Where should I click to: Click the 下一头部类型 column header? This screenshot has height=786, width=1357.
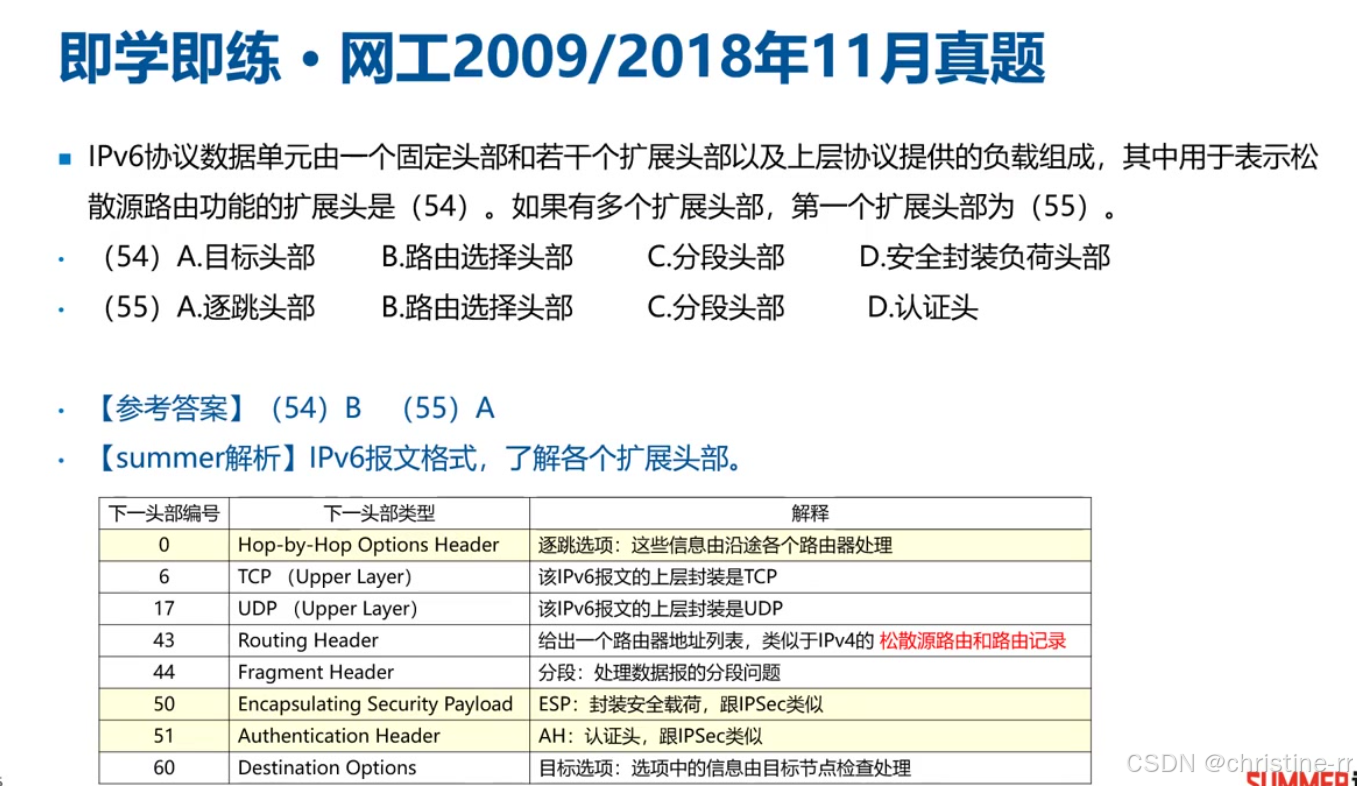point(379,514)
